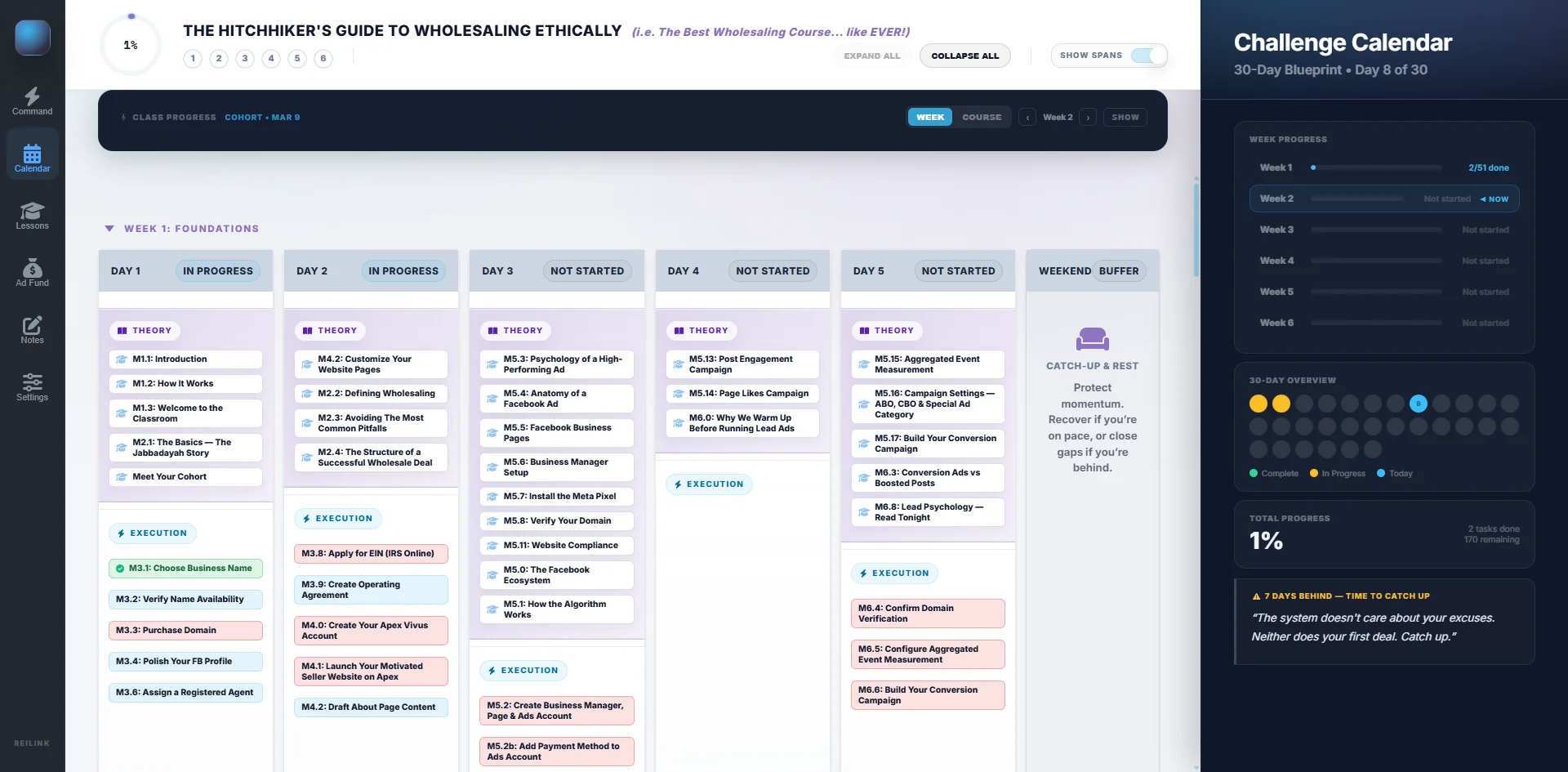Click the Day 1 Execution lightning icon
1568x772 pixels.
[x=121, y=533]
